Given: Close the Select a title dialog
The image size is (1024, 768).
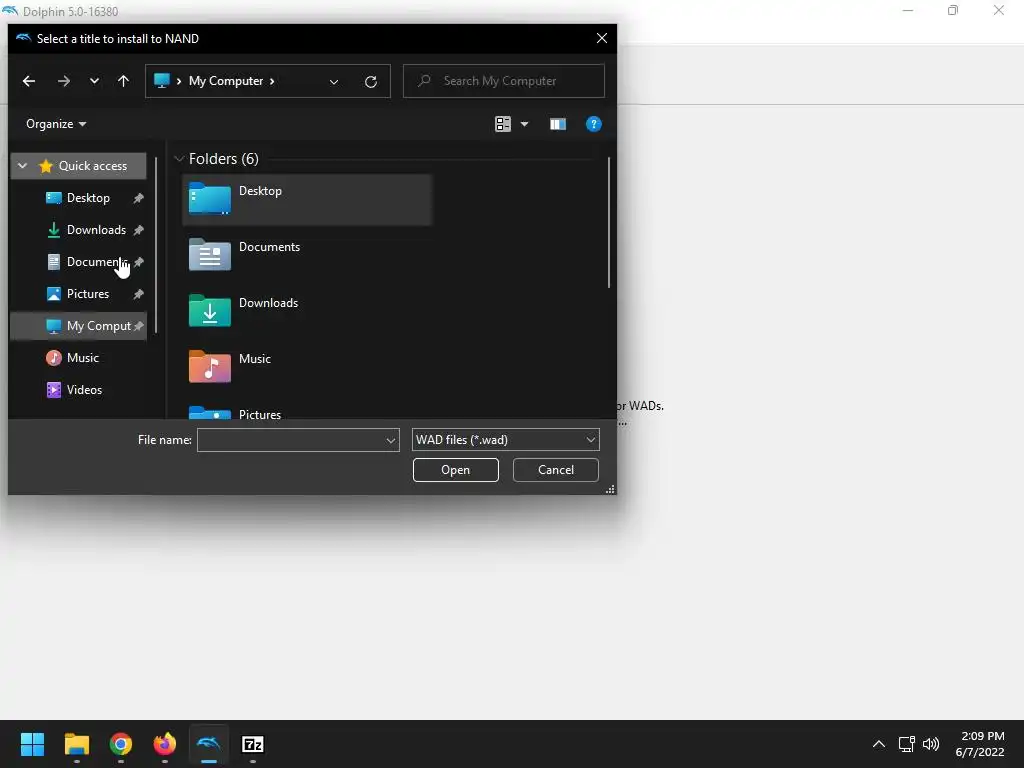Looking at the screenshot, I should pos(602,39).
